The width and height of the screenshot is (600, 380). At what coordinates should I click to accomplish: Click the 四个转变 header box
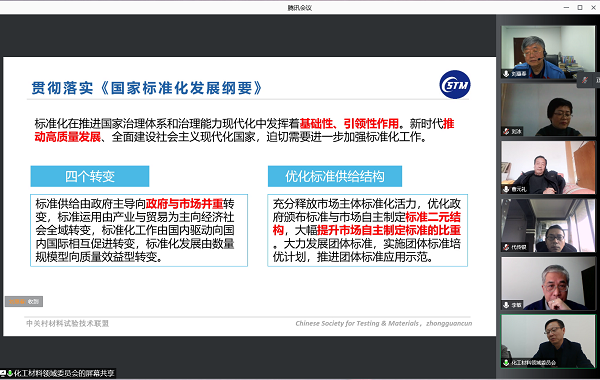tap(90, 176)
